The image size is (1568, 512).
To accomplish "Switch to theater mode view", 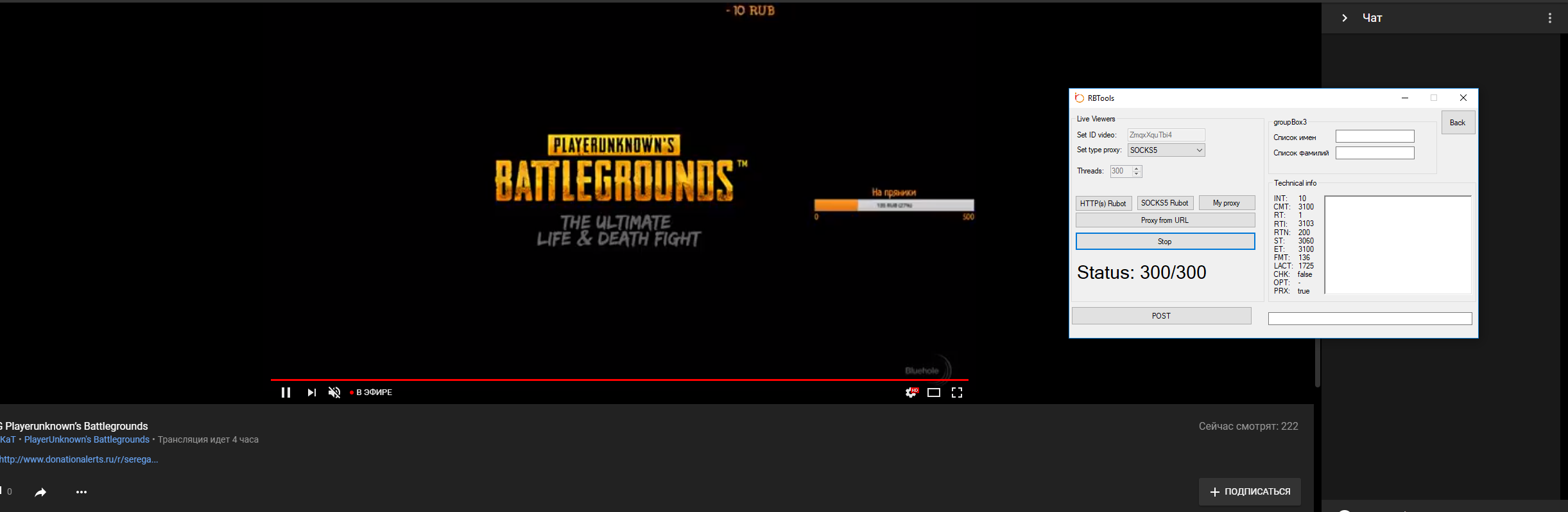I will 934,393.
